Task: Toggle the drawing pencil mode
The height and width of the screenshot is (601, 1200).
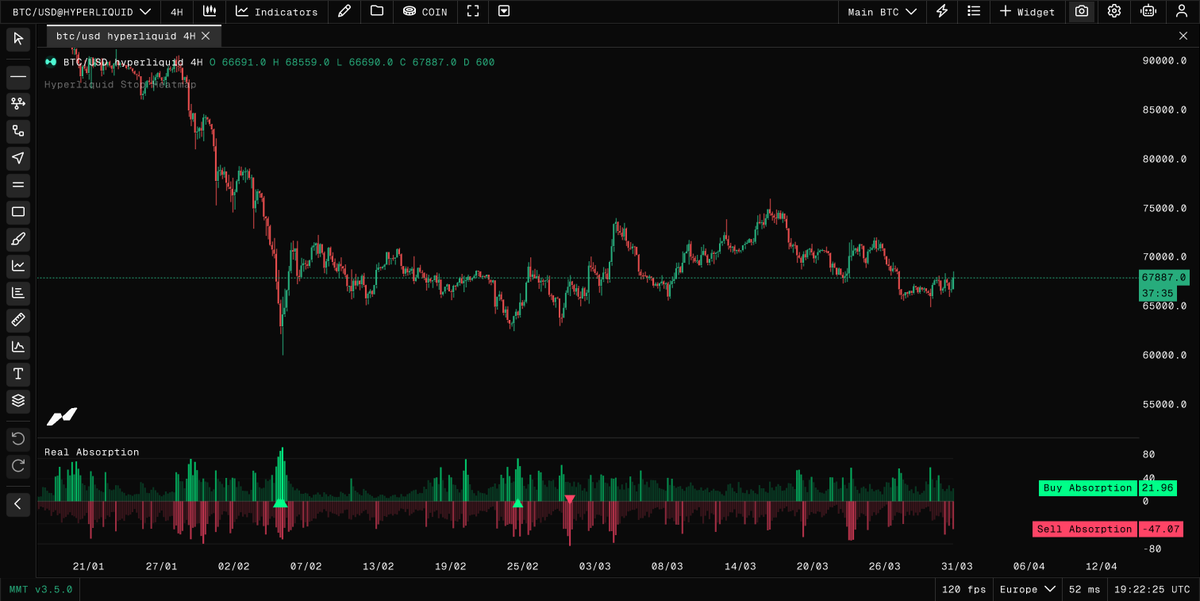Action: [x=343, y=11]
